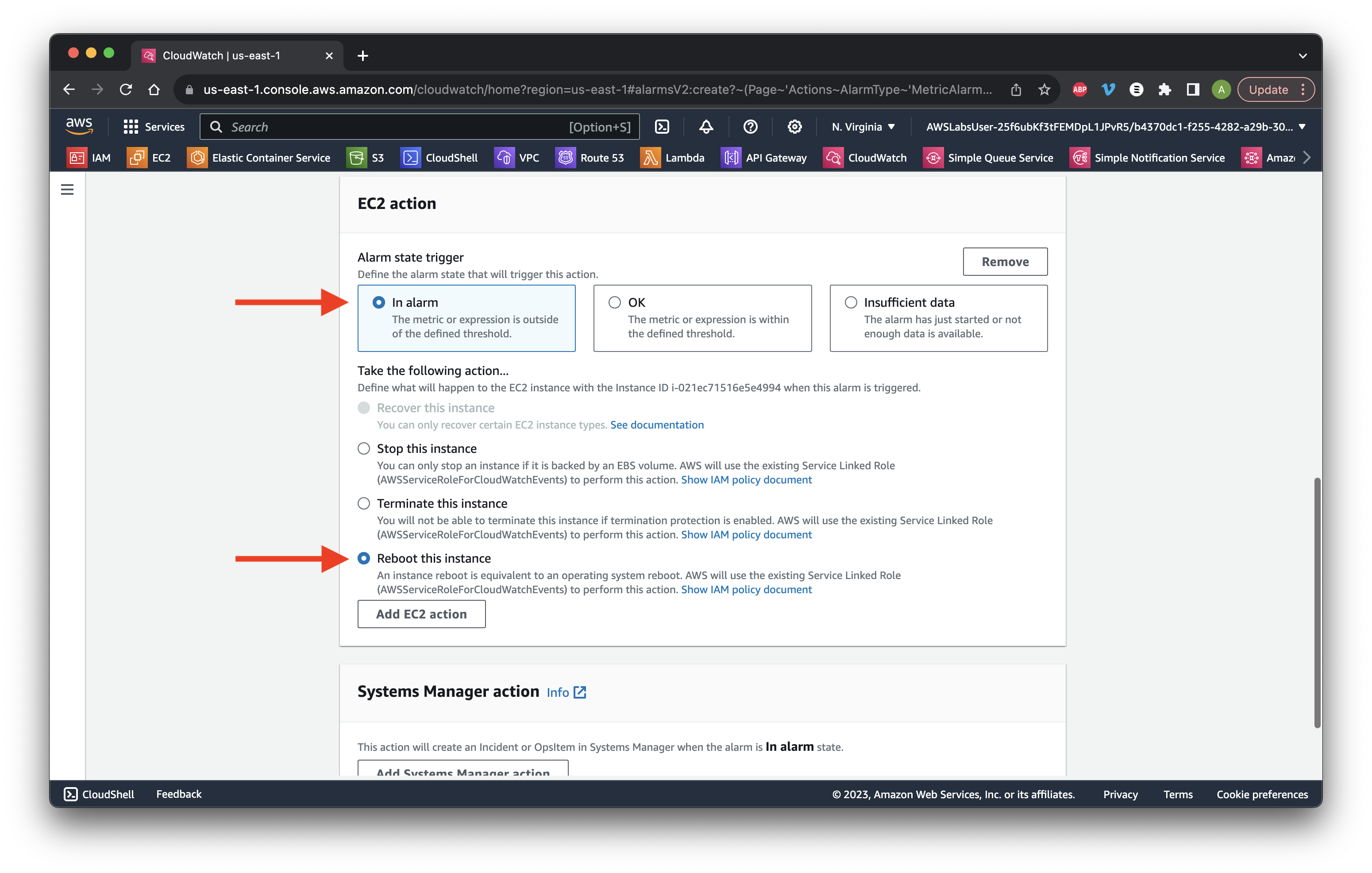Show IAM policy document for Stop action

pyautogui.click(x=746, y=479)
